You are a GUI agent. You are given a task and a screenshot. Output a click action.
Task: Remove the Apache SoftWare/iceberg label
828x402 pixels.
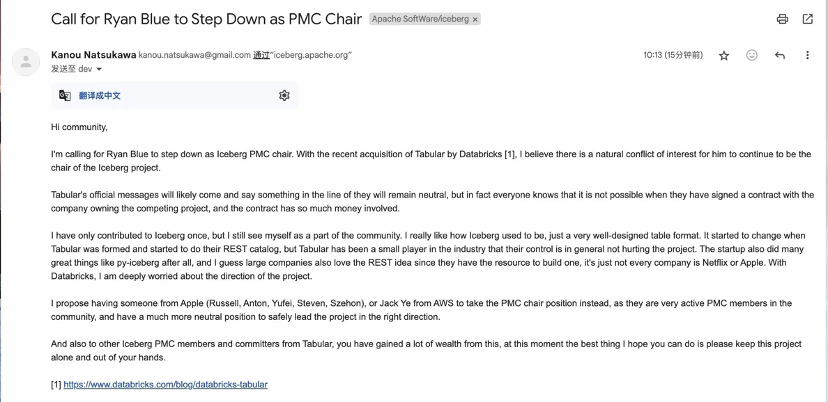coord(475,19)
